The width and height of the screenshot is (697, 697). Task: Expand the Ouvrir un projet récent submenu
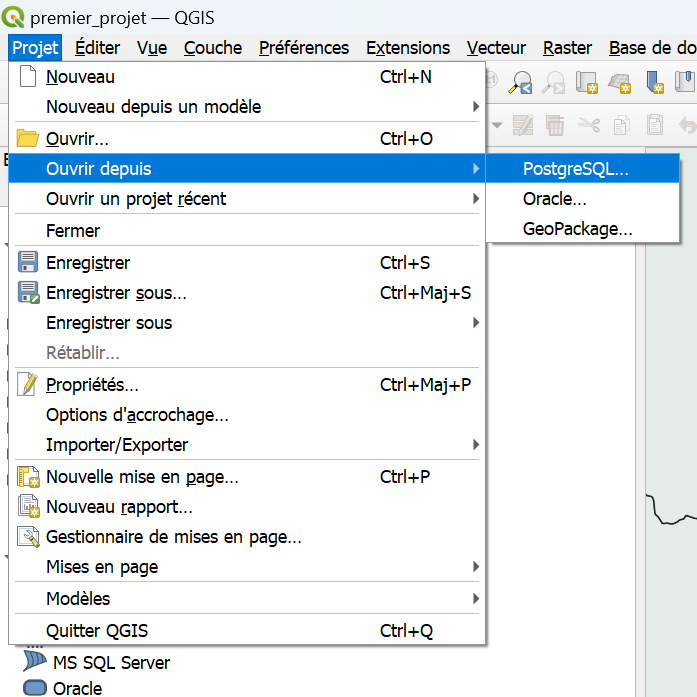(476, 199)
